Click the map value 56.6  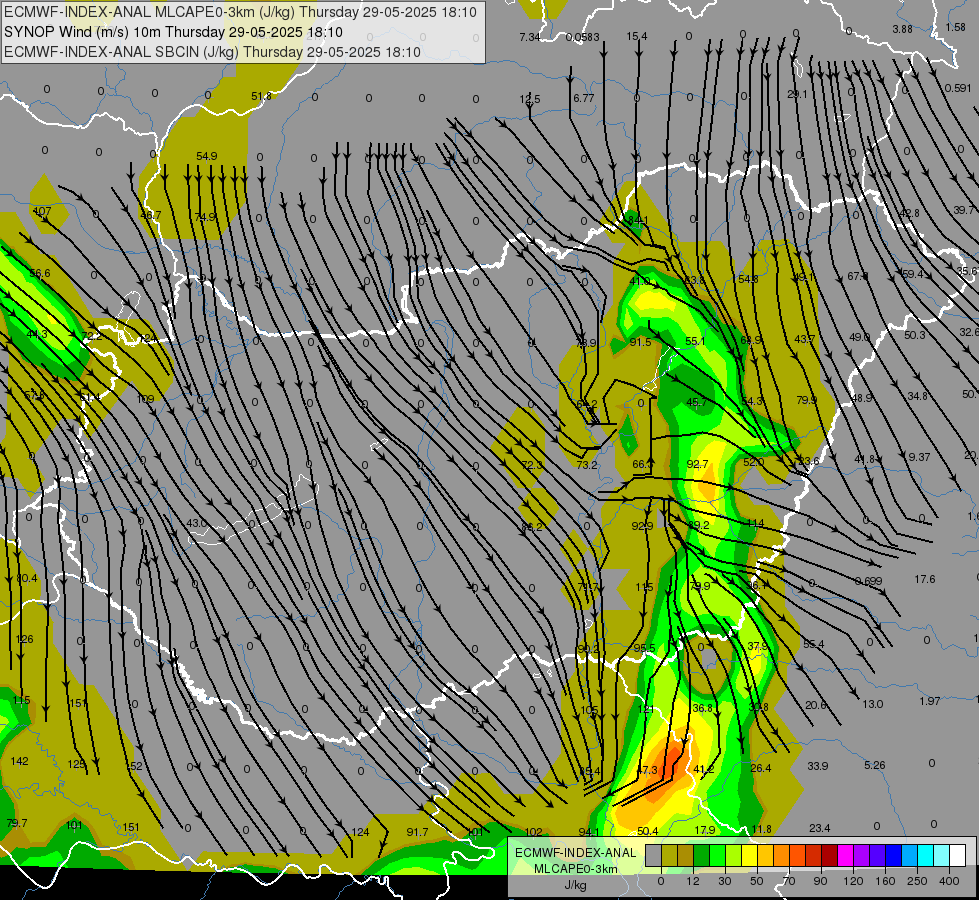(x=40, y=274)
